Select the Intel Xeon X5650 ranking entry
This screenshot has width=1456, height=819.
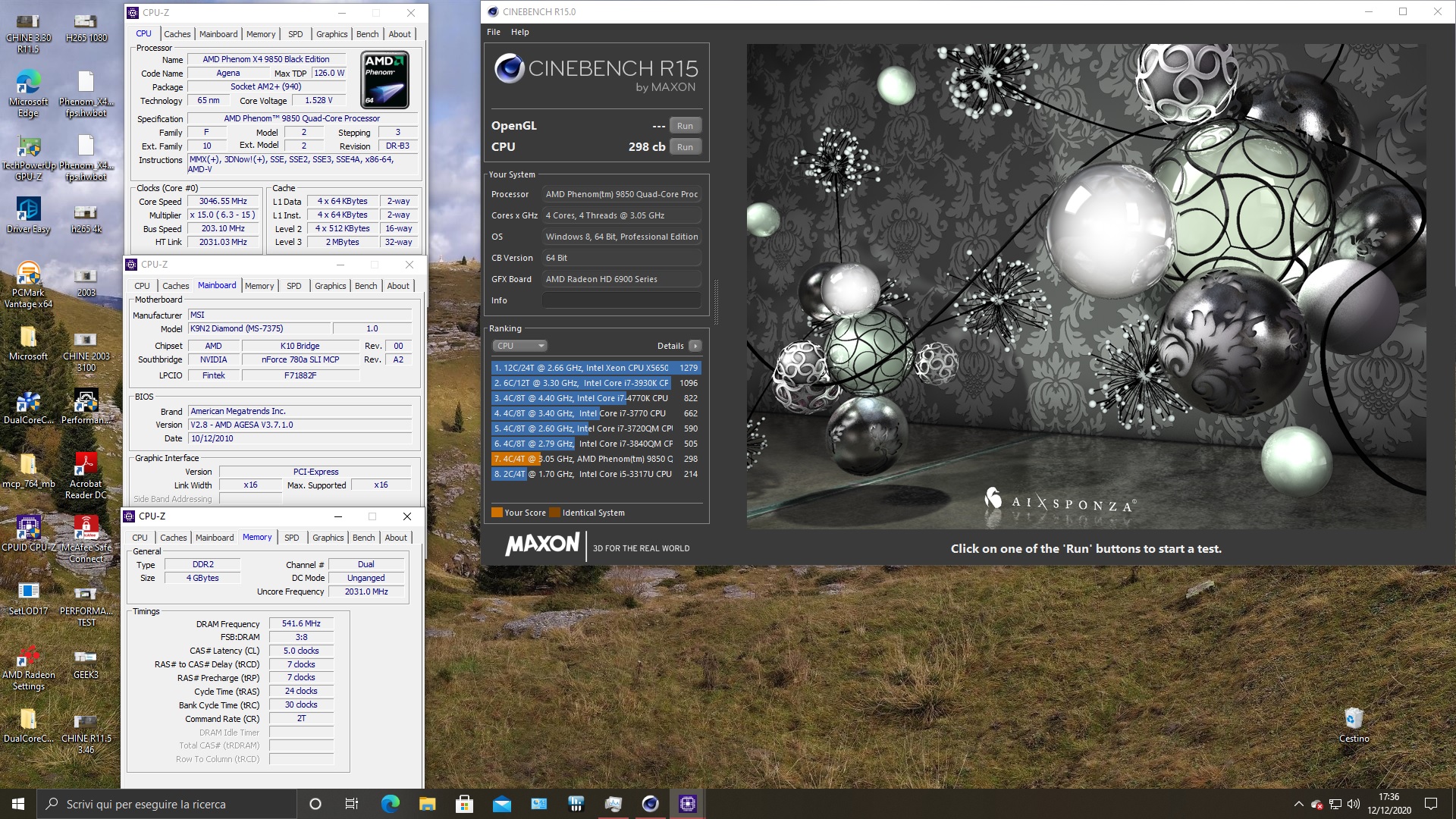596,368
